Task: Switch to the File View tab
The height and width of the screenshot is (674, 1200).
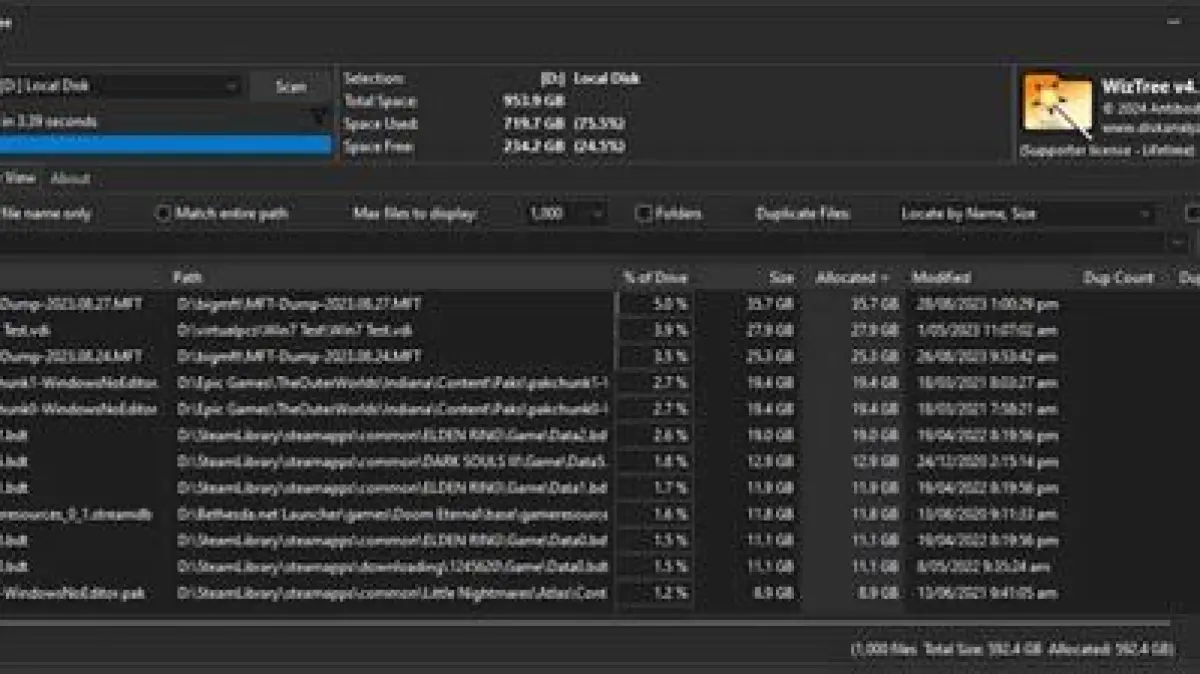Action: [18, 179]
